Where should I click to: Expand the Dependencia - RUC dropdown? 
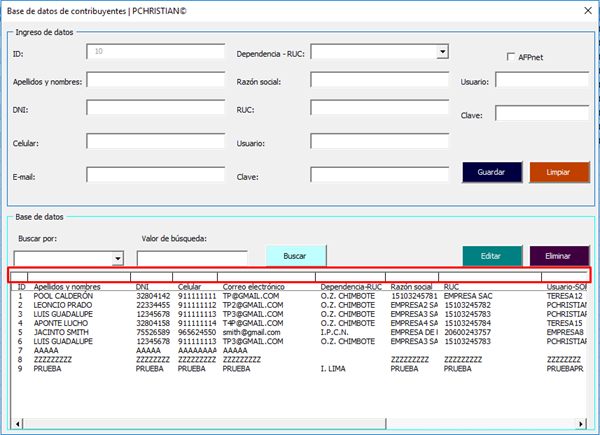pos(442,52)
